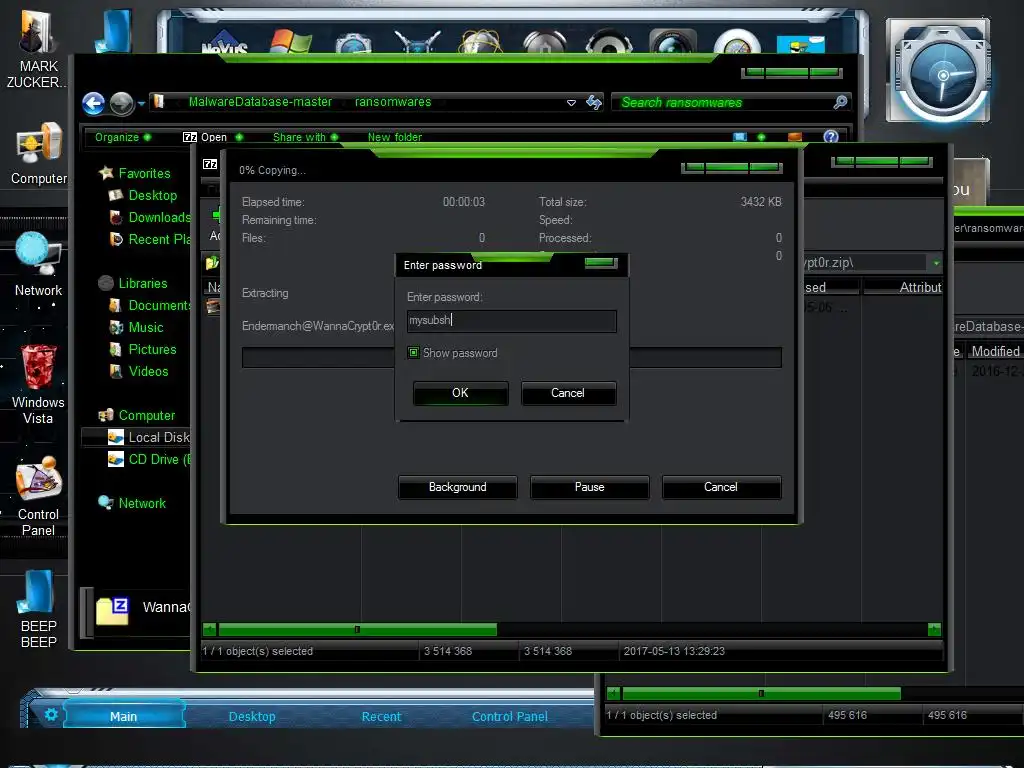The height and width of the screenshot is (768, 1024).
Task: Click the blue clock gadget on desktop
Action: tap(938, 71)
